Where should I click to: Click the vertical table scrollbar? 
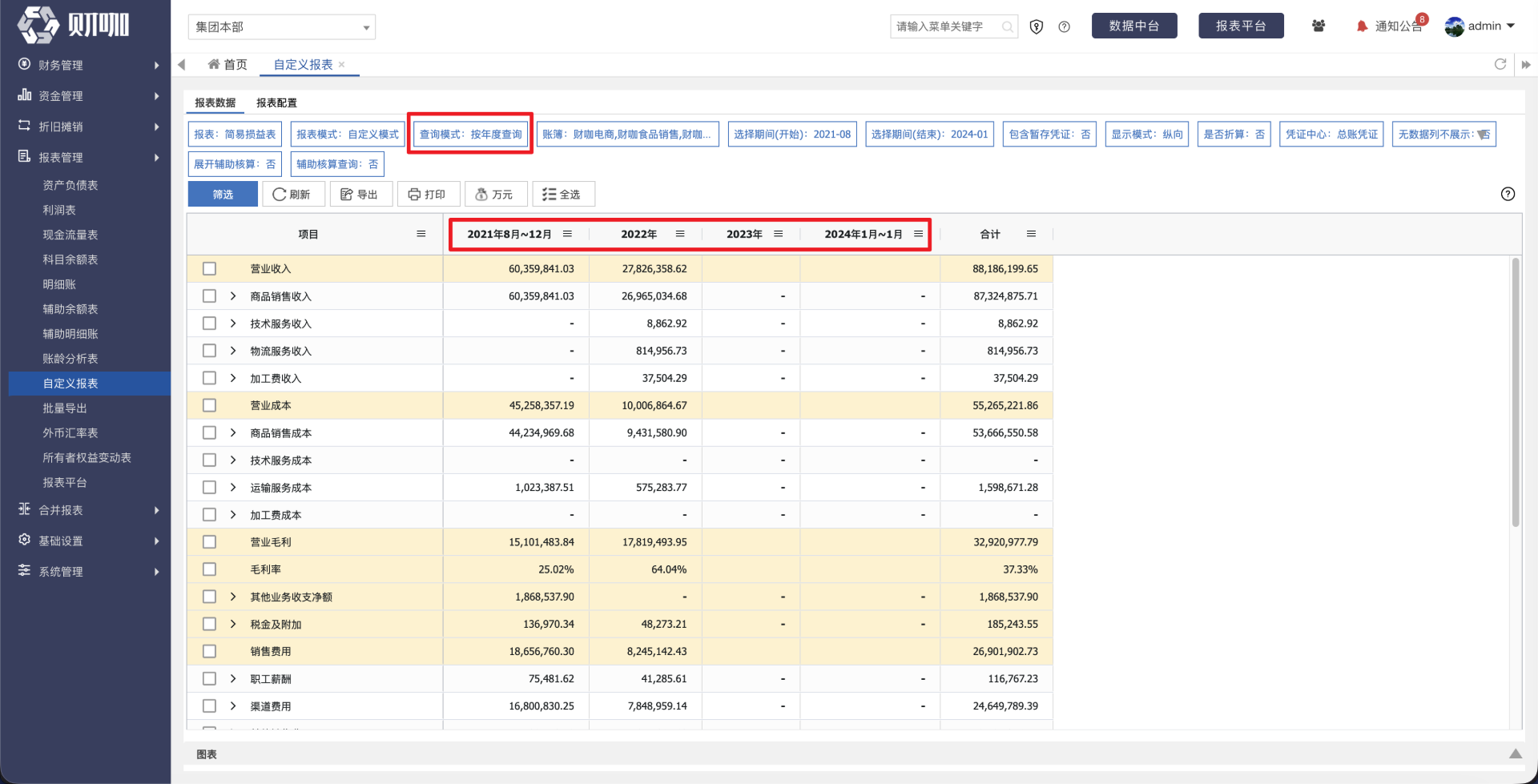(1516, 392)
